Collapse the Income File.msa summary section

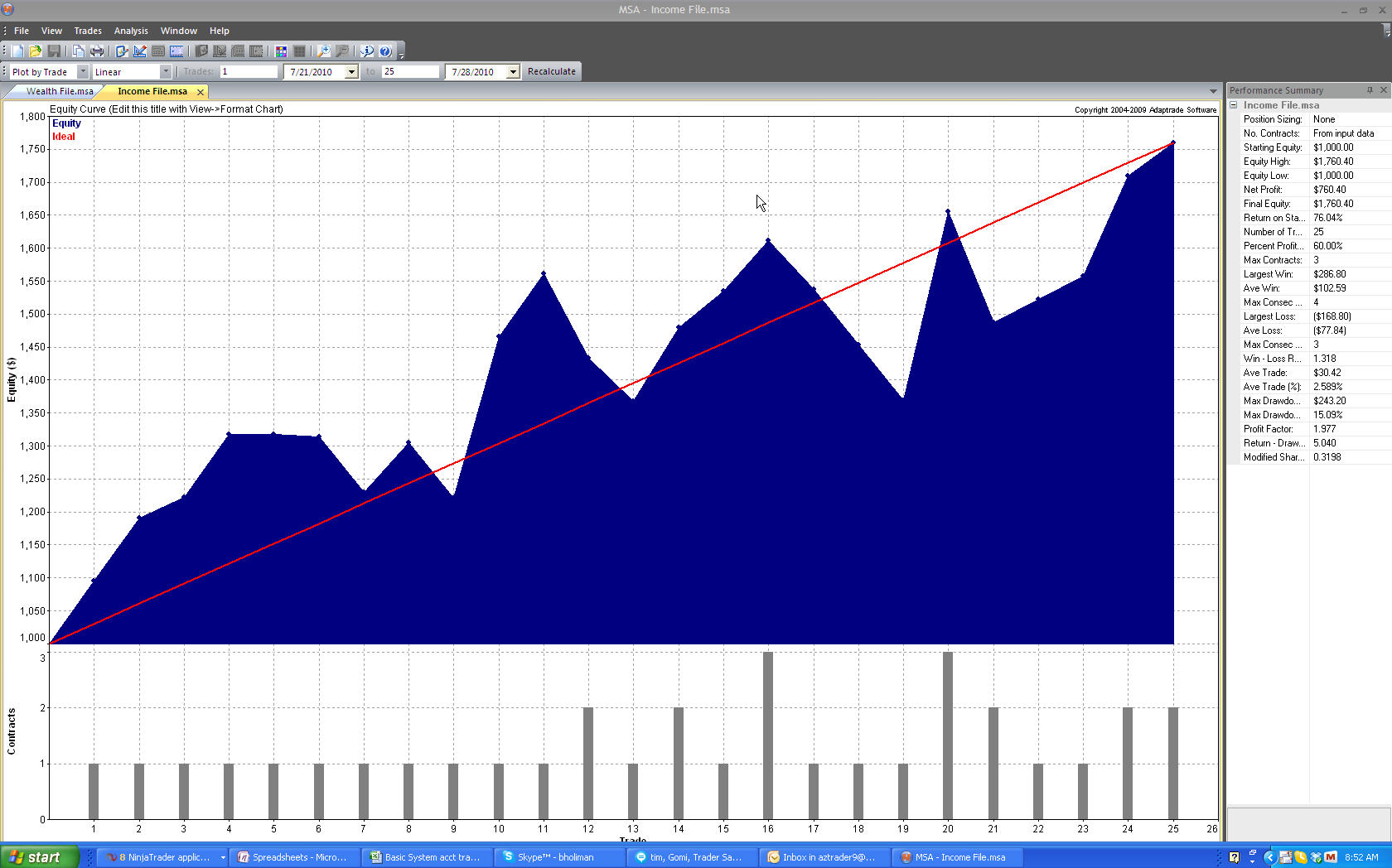pyautogui.click(x=1233, y=105)
